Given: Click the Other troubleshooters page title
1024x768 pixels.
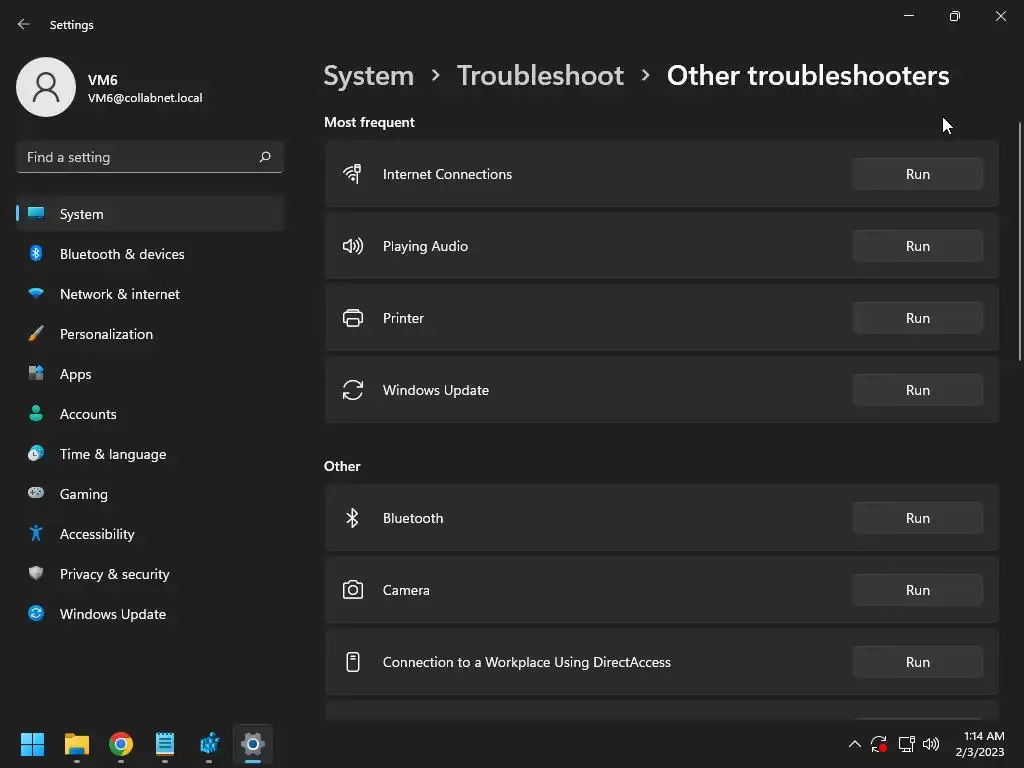Looking at the screenshot, I should pos(808,76).
